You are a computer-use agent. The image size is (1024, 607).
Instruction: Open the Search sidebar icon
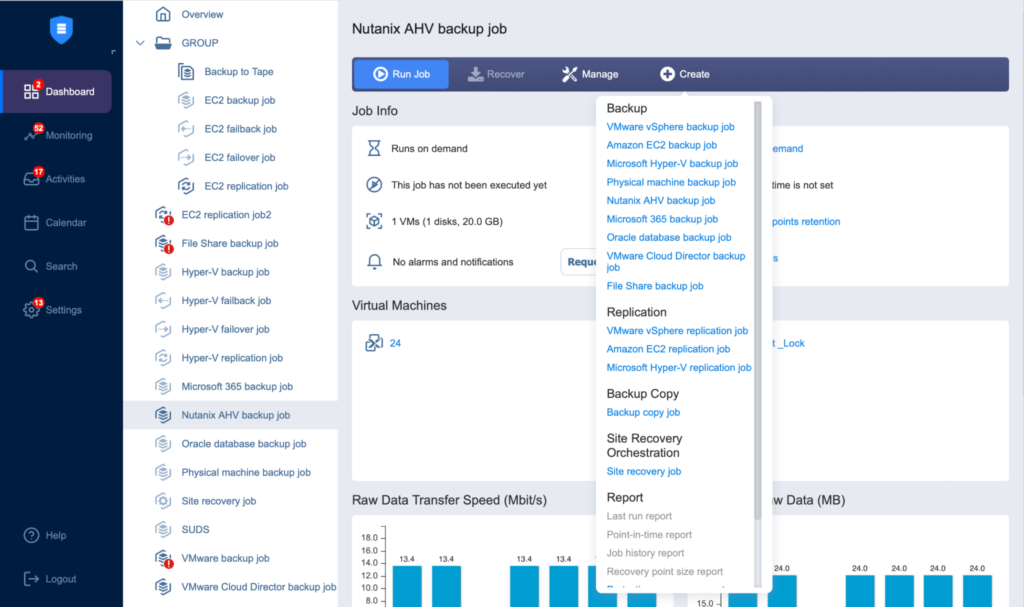point(31,266)
